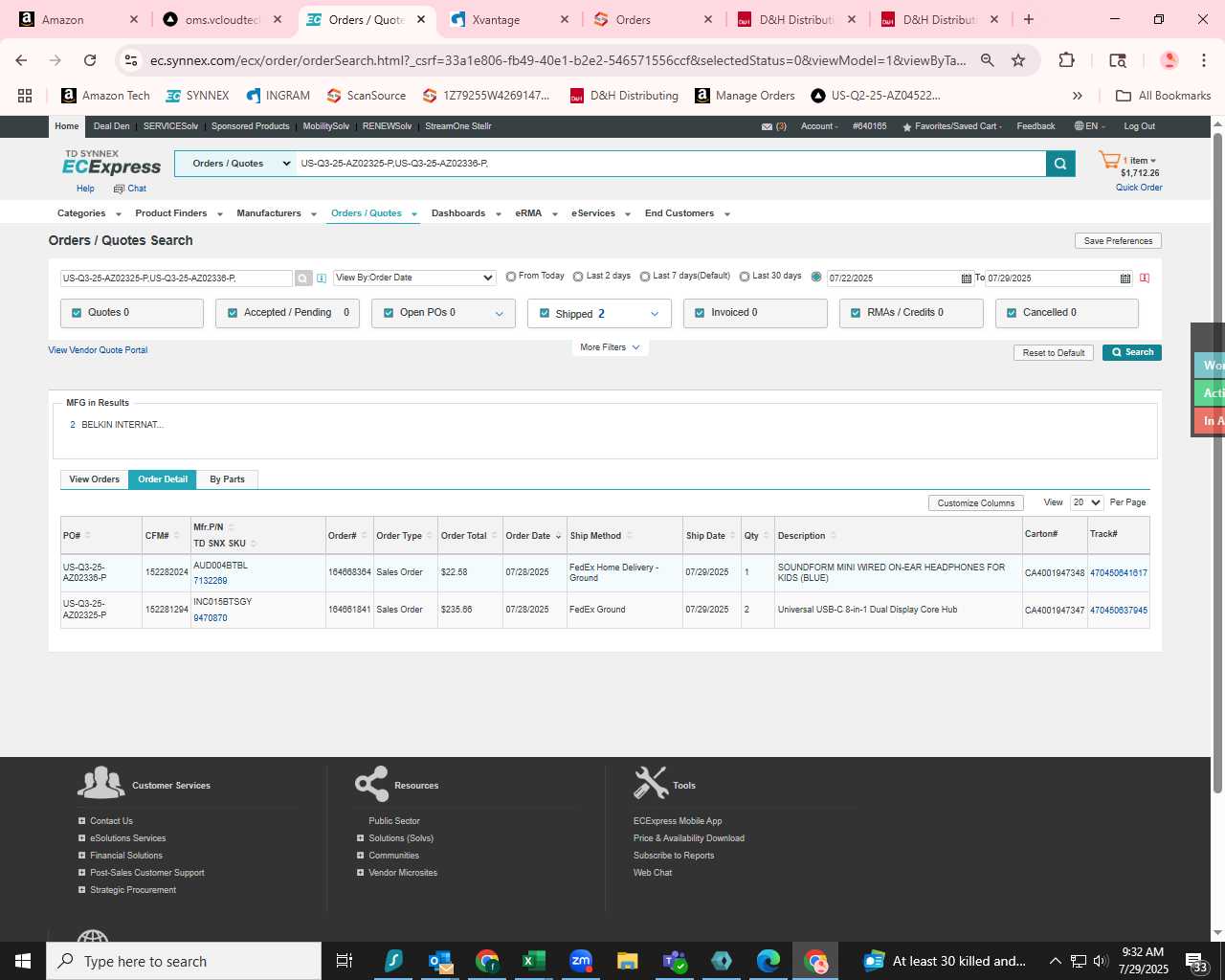Open File Explorer from the taskbar

click(627, 961)
